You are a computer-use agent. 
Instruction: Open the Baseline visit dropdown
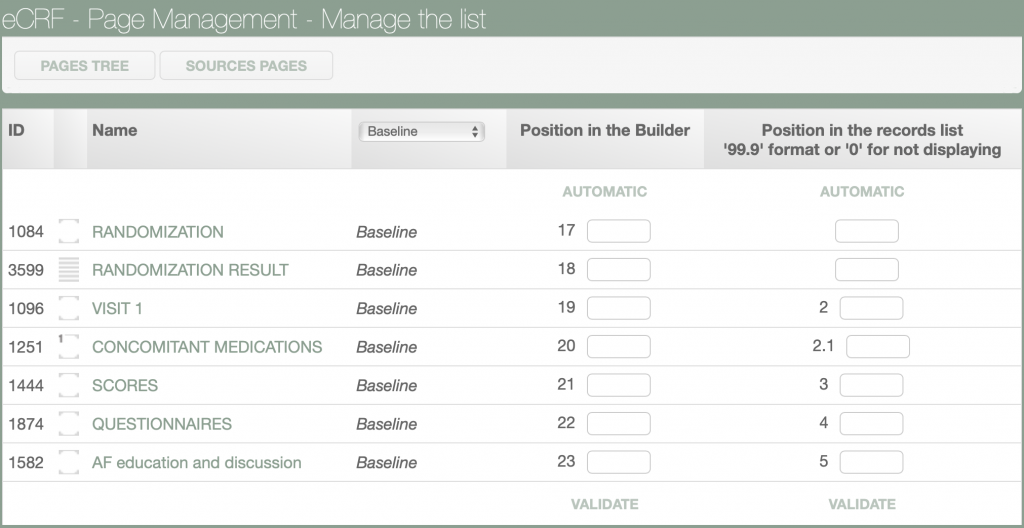pos(421,131)
